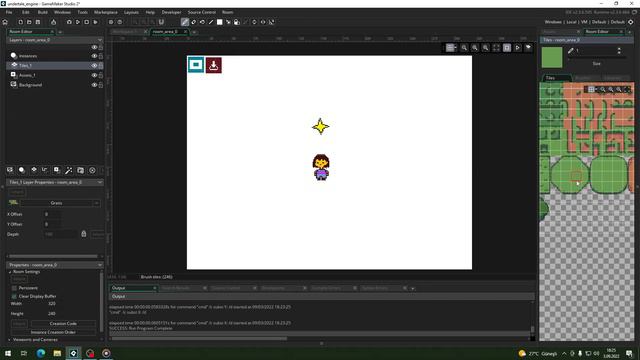Zoom in on tile palette
This screenshot has width=640, height=360.
click(619, 89)
